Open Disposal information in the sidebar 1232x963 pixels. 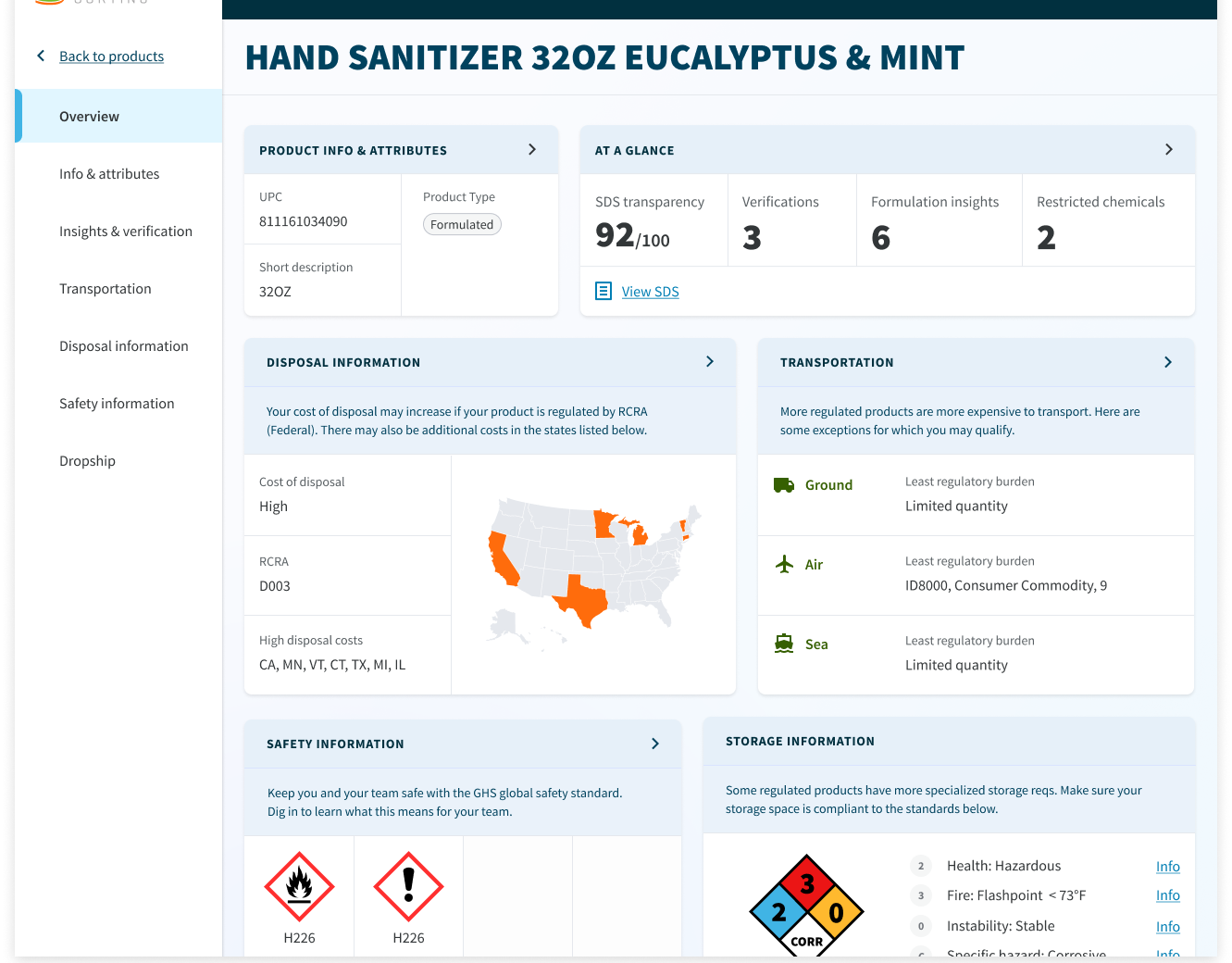(x=124, y=346)
